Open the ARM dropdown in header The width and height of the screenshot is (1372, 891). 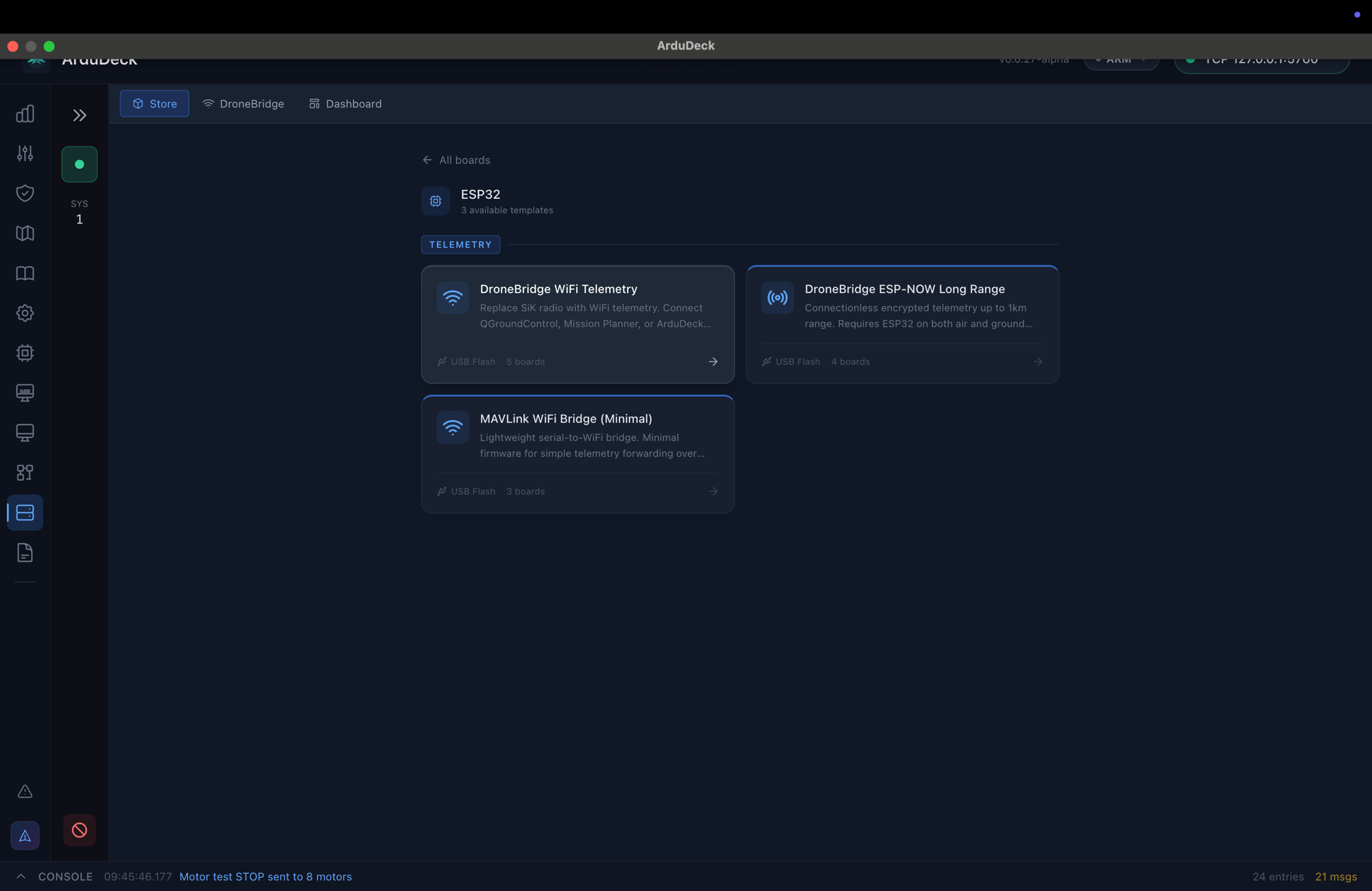[1121, 62]
